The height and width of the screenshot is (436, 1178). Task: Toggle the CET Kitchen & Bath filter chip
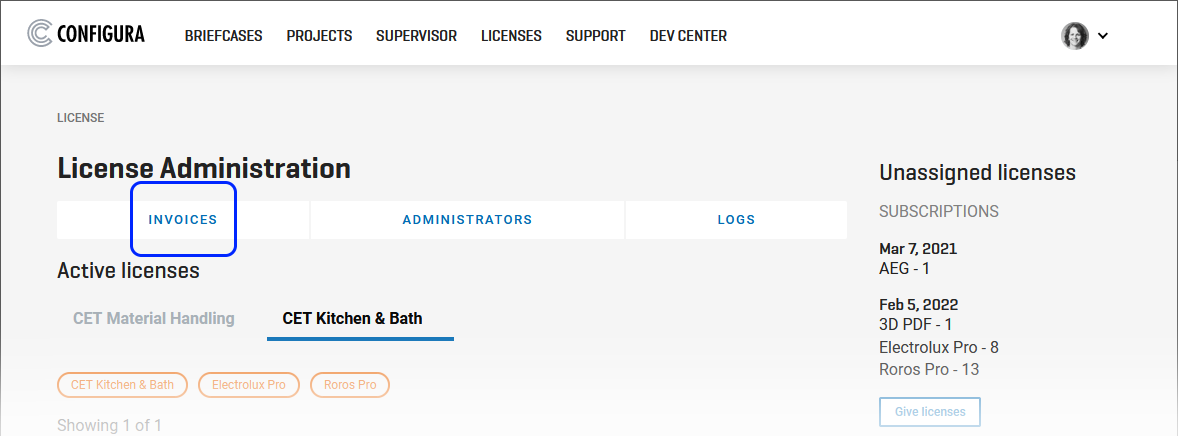tap(122, 385)
